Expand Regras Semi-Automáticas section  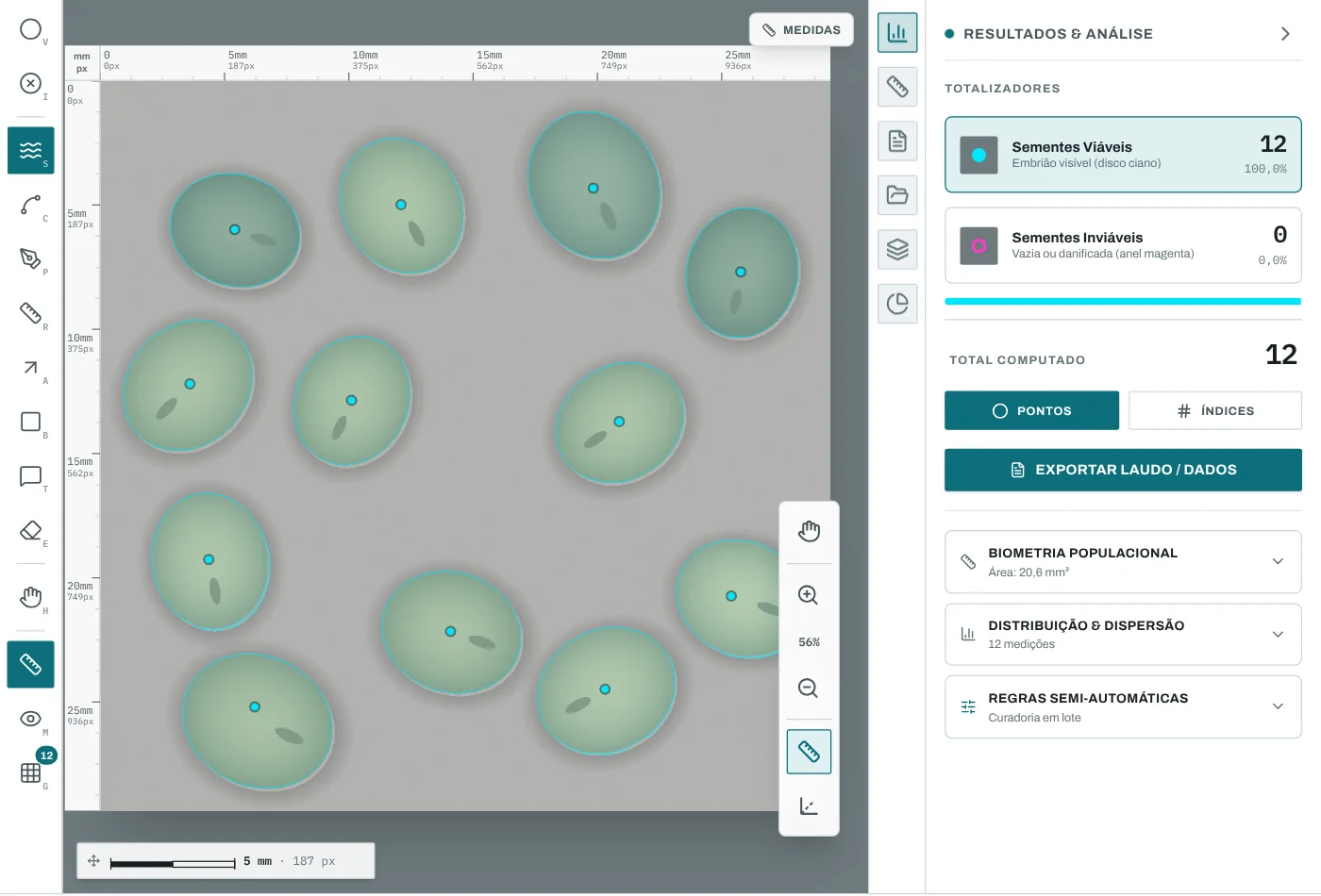(1123, 707)
